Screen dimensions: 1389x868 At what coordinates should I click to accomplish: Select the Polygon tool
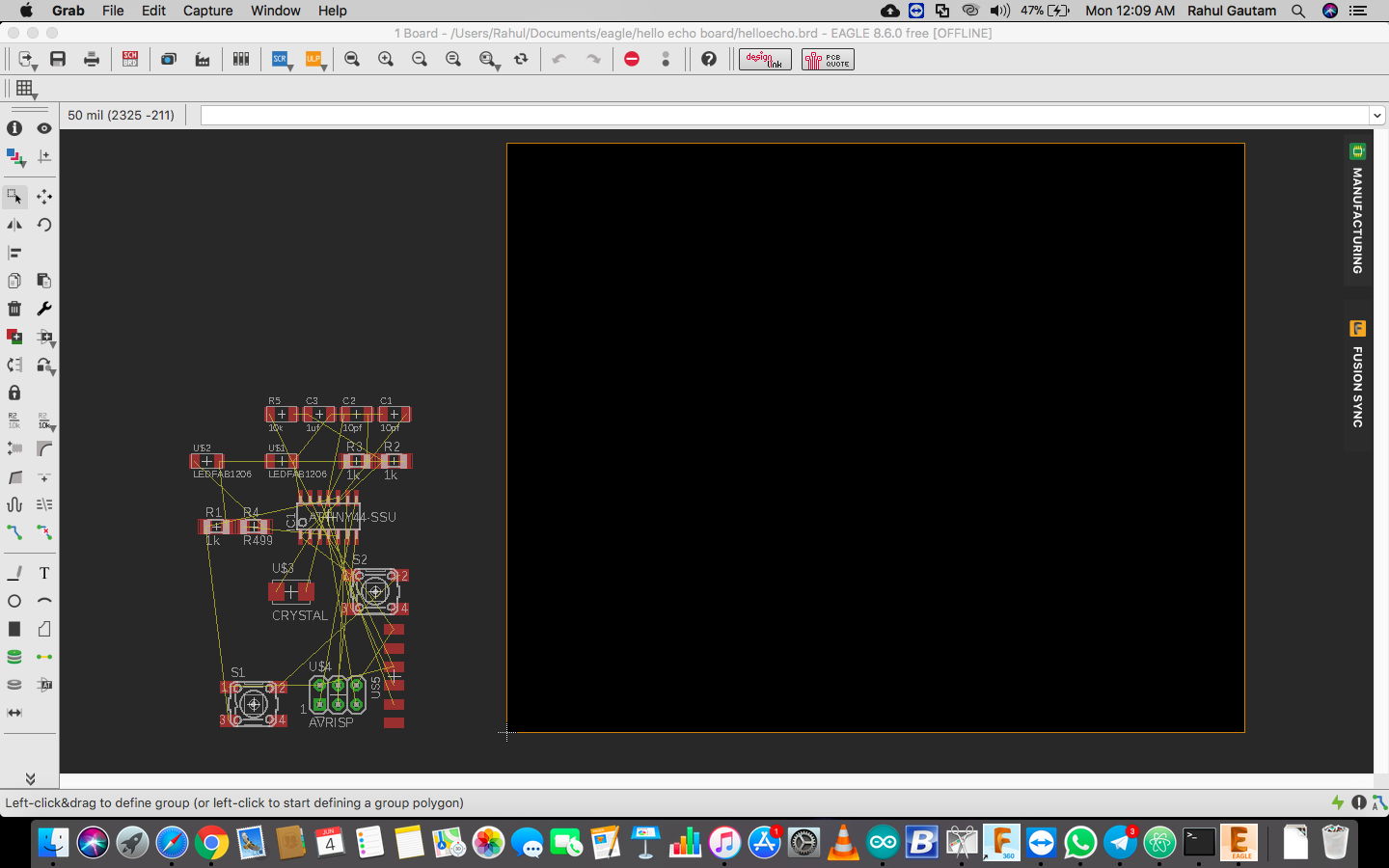click(44, 629)
